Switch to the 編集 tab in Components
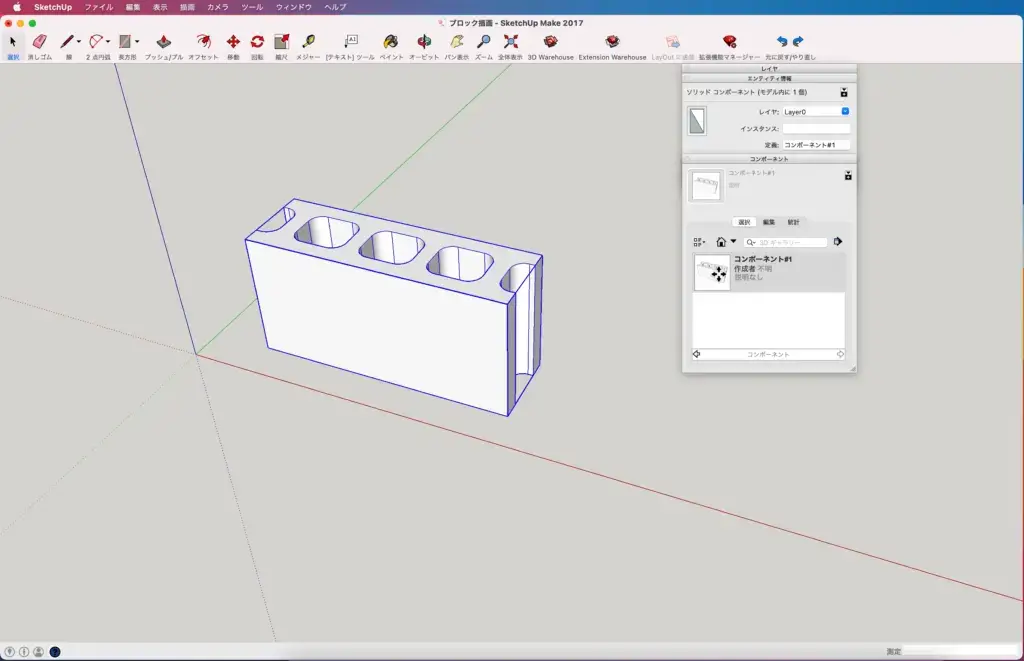 click(x=769, y=222)
